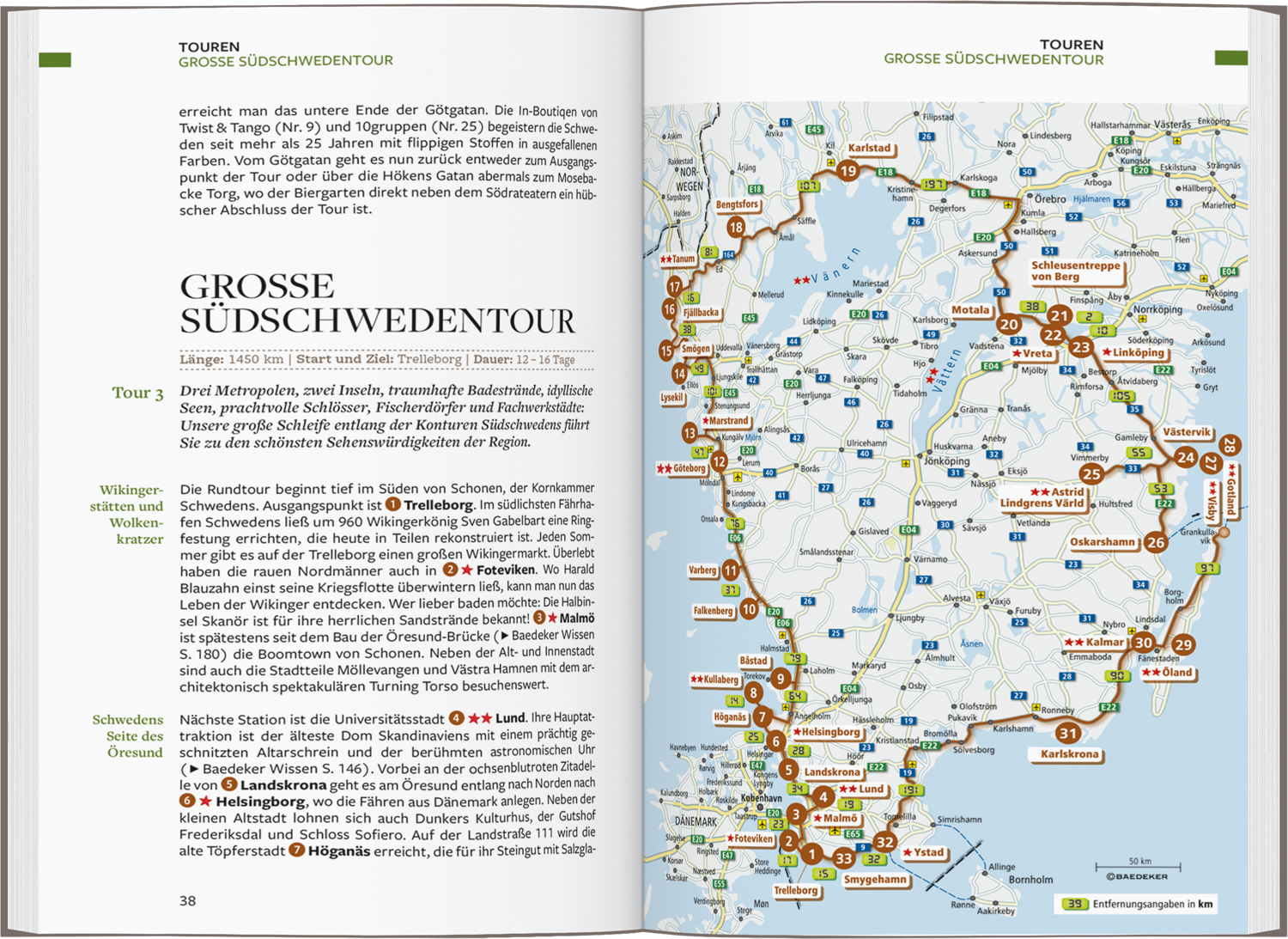
Task: Click map marker 29 near Öland
Action: click(1183, 645)
